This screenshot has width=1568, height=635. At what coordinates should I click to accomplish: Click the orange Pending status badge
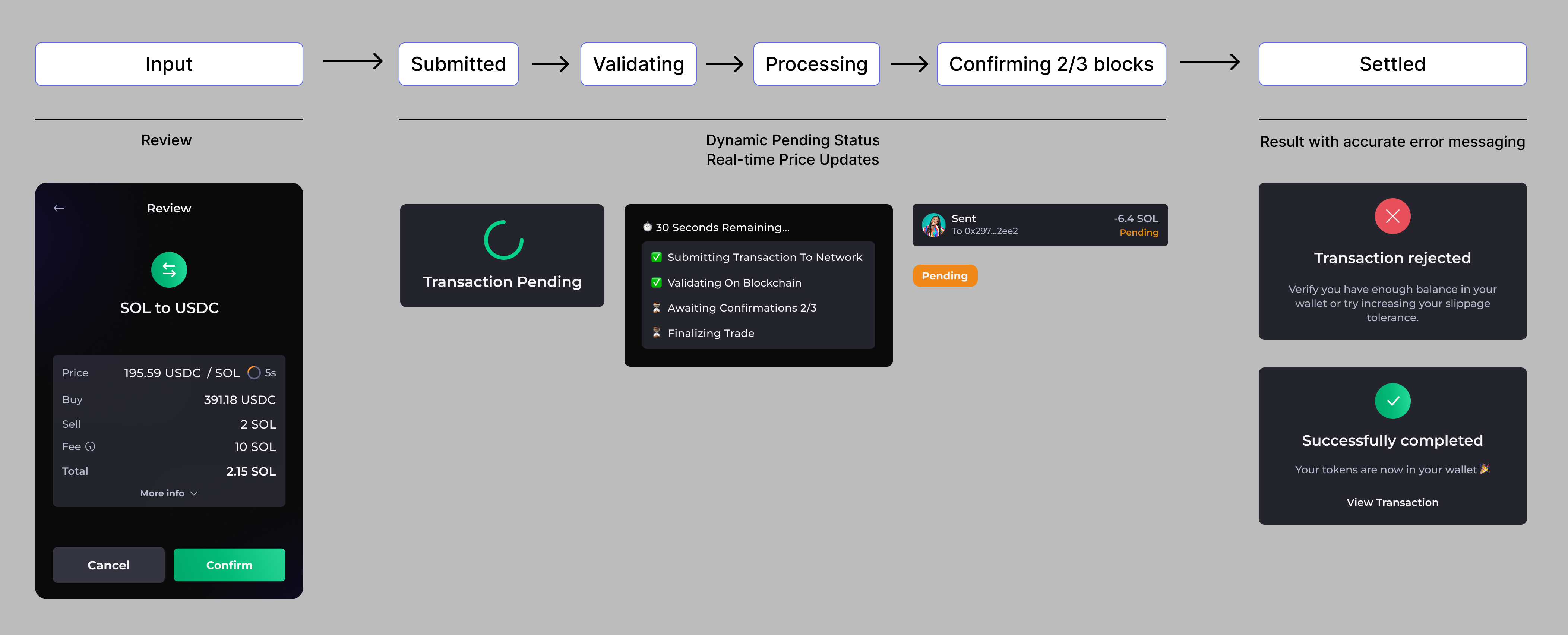point(944,276)
